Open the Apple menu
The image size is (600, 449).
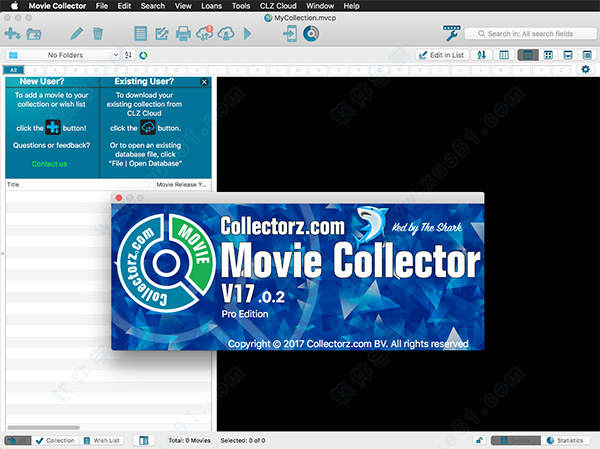point(14,5)
